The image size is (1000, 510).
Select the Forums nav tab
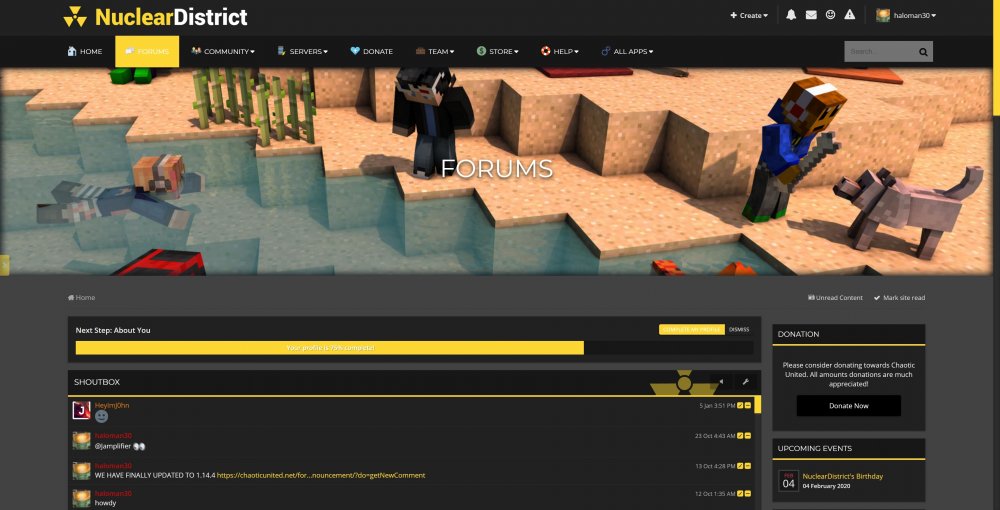pos(147,52)
